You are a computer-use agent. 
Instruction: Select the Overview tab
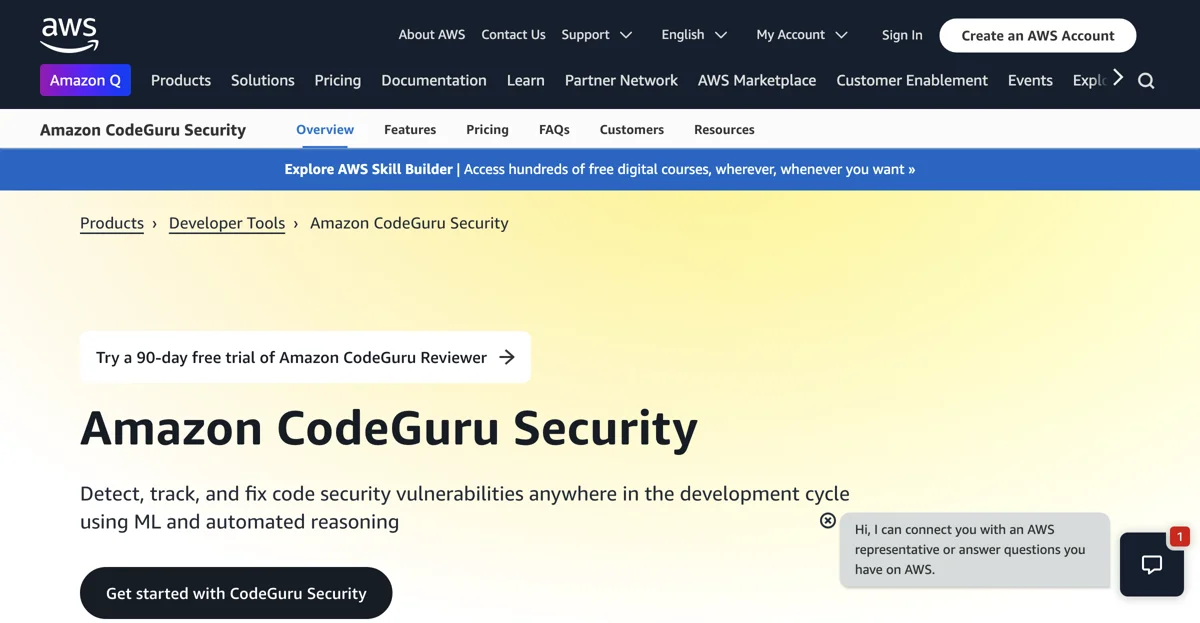click(x=325, y=129)
